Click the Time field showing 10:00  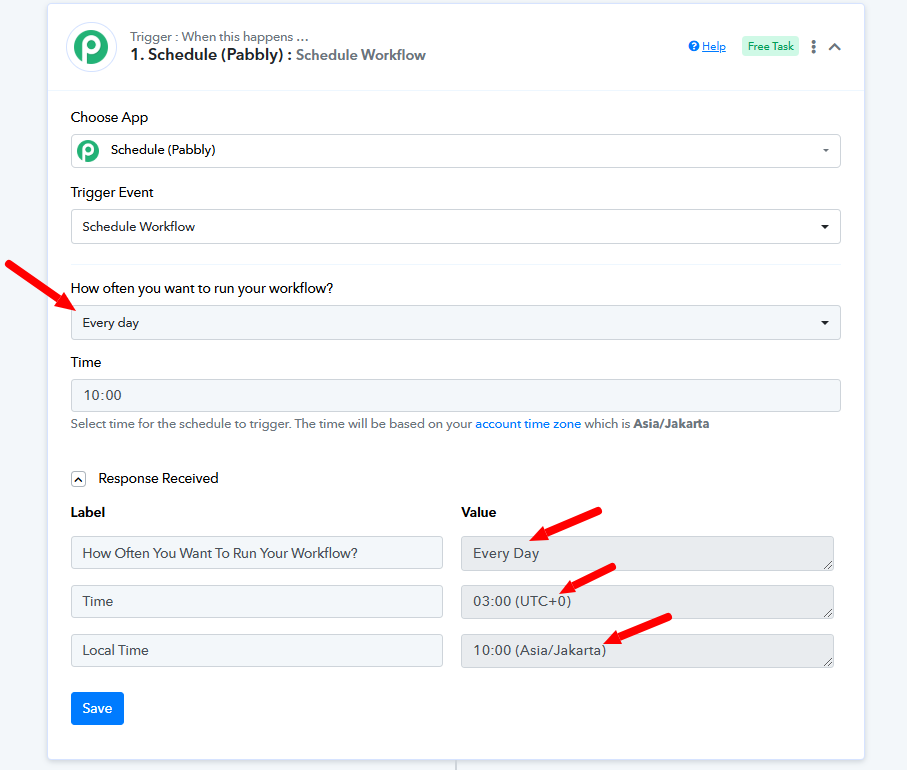[456, 396]
